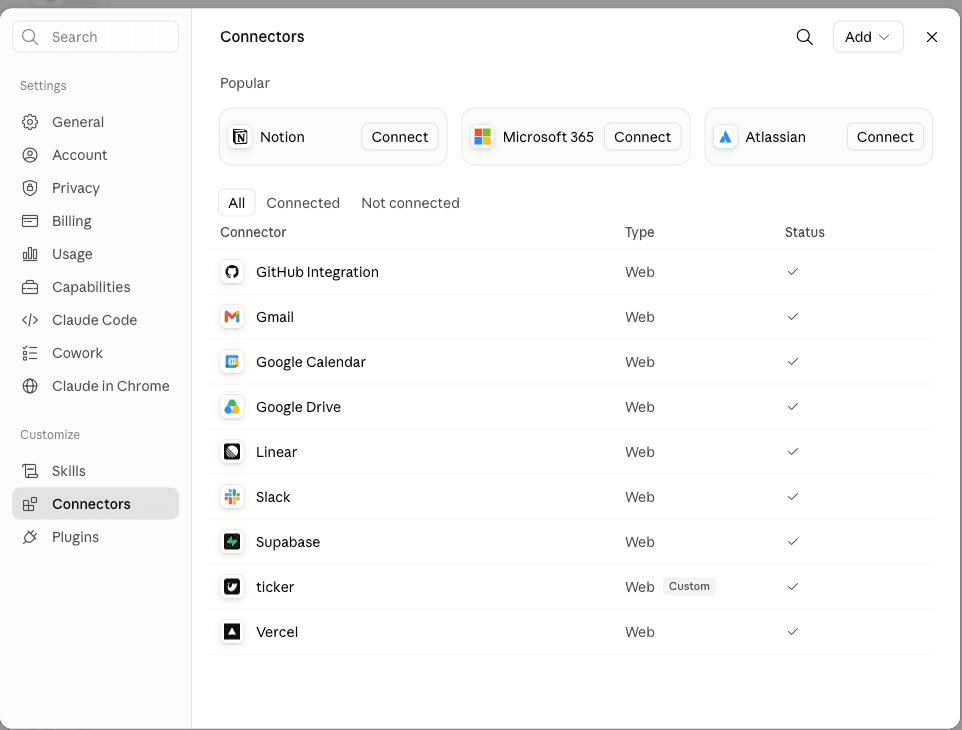962x730 pixels.
Task: Open the Skills page
Action: click(96, 471)
